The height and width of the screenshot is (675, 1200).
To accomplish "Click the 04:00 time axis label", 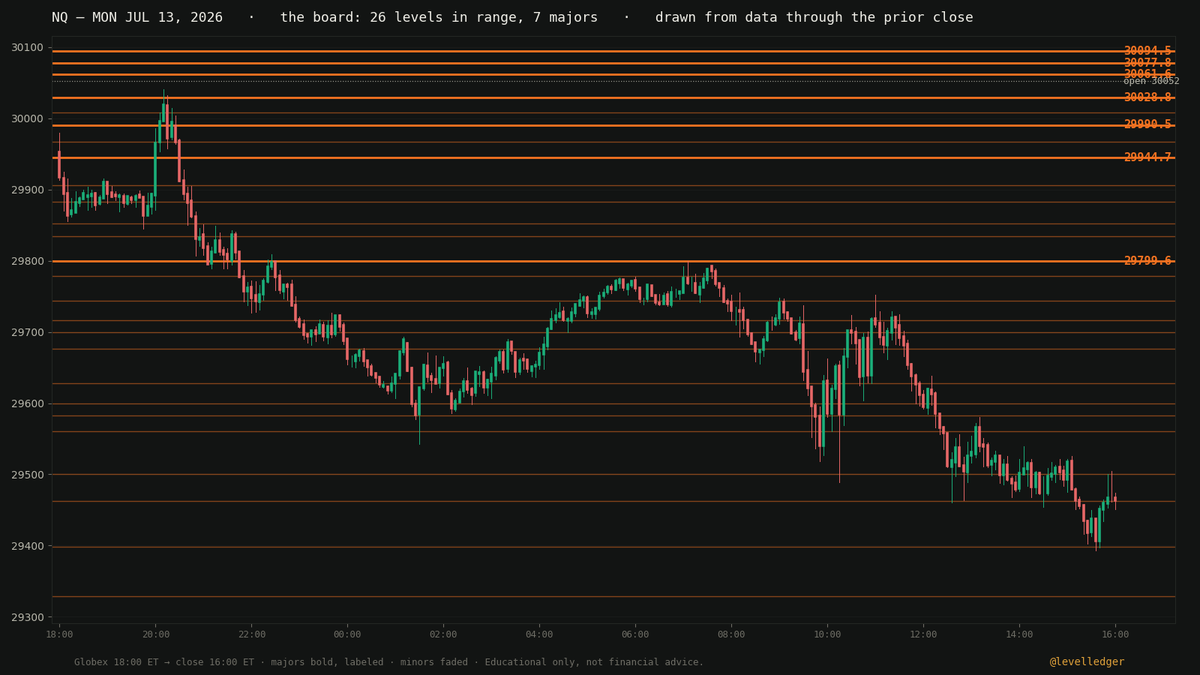I will click(539, 634).
